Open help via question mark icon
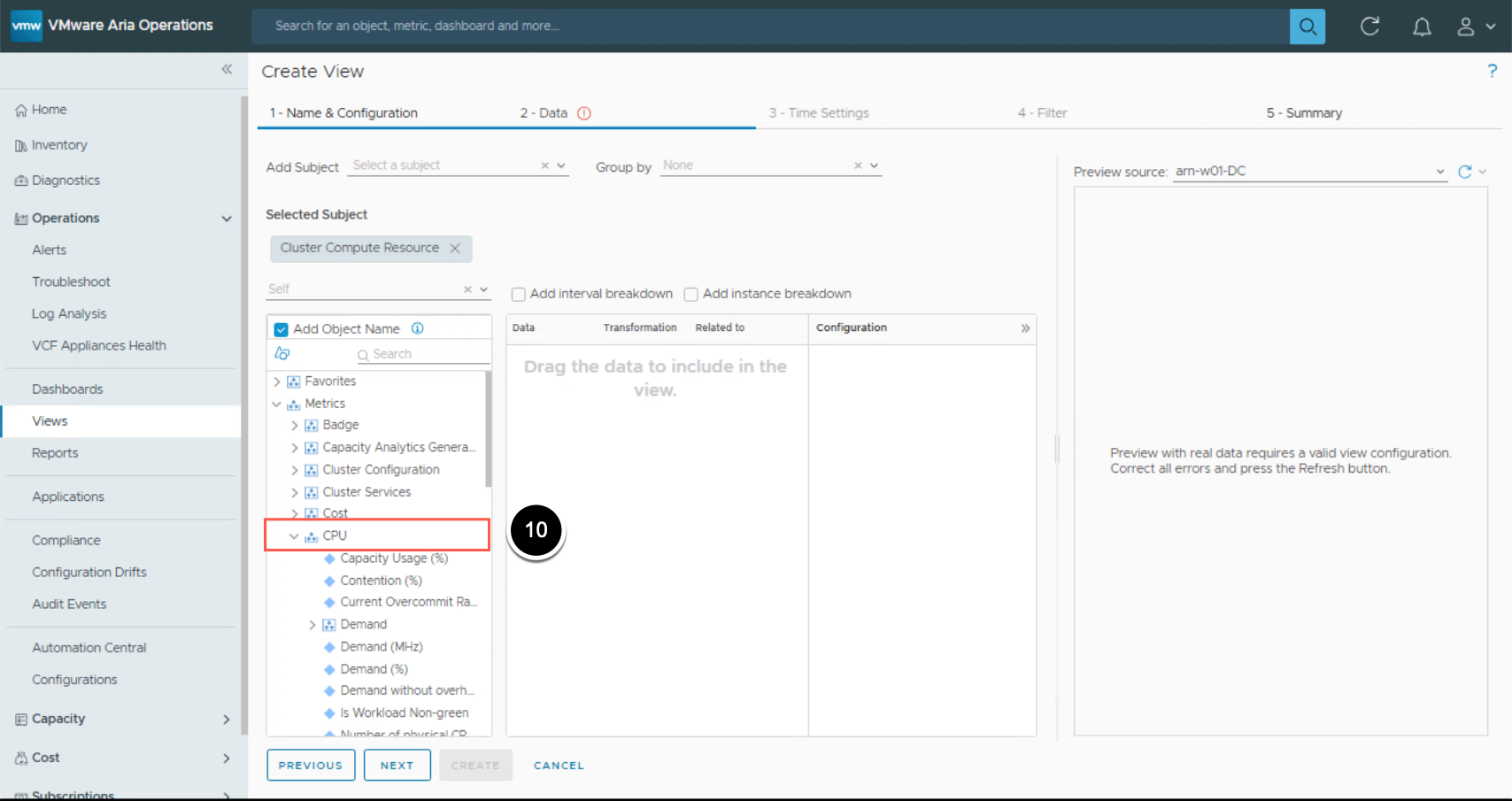This screenshot has width=1512, height=801. pos(1492,71)
